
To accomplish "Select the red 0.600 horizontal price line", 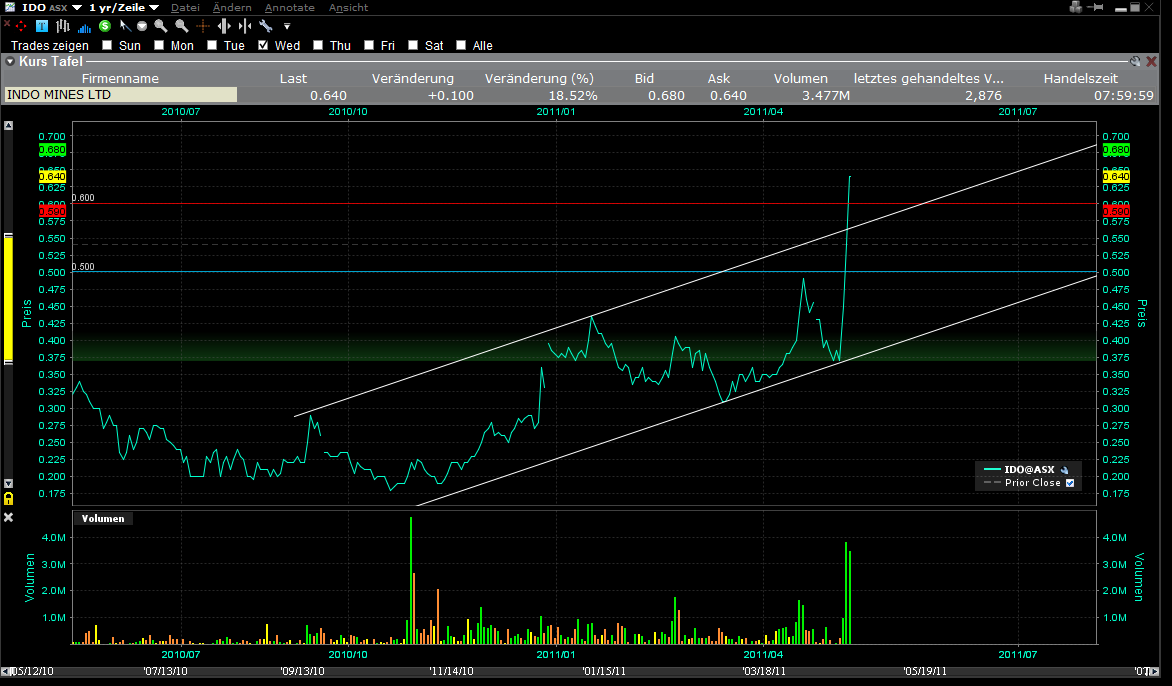I will point(583,203).
